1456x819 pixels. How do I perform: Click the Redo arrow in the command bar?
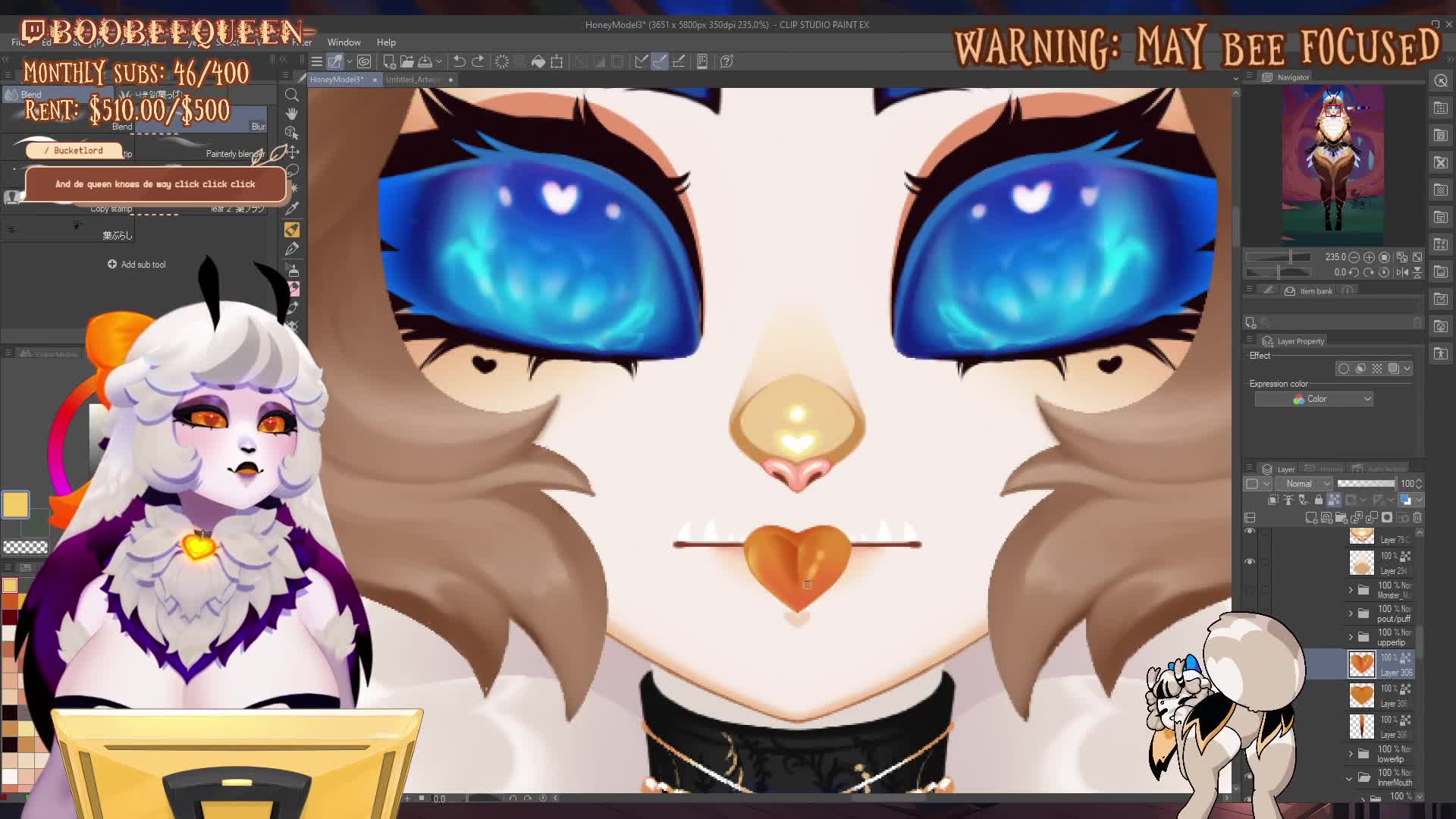tap(478, 61)
